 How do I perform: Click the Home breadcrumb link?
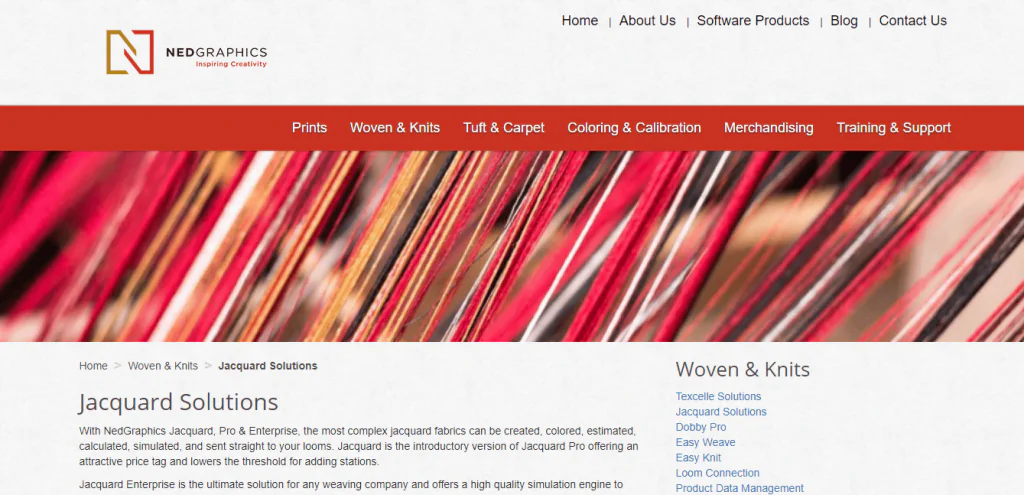93,366
